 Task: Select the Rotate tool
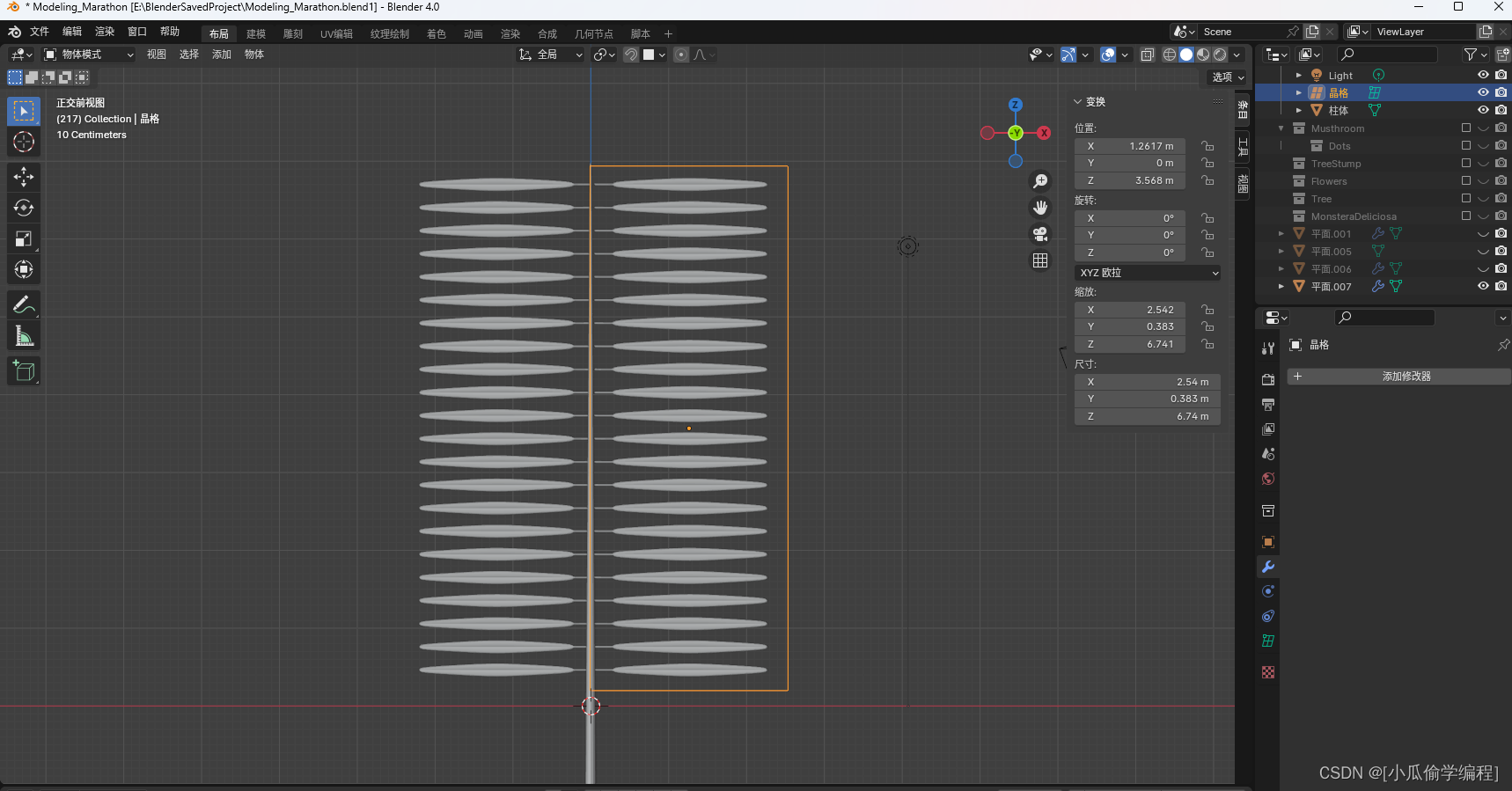(24, 208)
